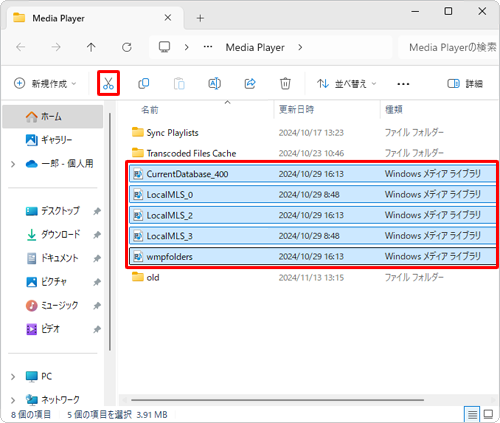The image size is (500, 423).
Task: Select the LocalMLS_3 file
Action: [x=312, y=236]
